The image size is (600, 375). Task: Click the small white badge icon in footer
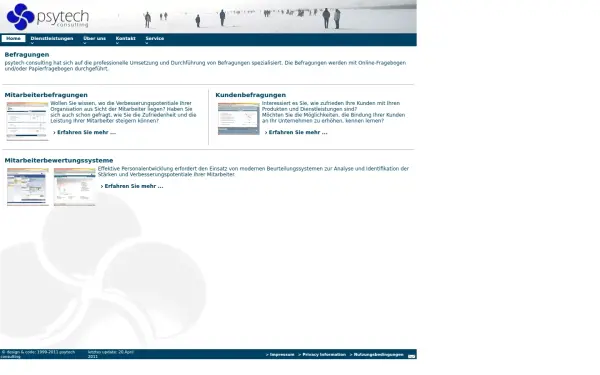[411, 356]
